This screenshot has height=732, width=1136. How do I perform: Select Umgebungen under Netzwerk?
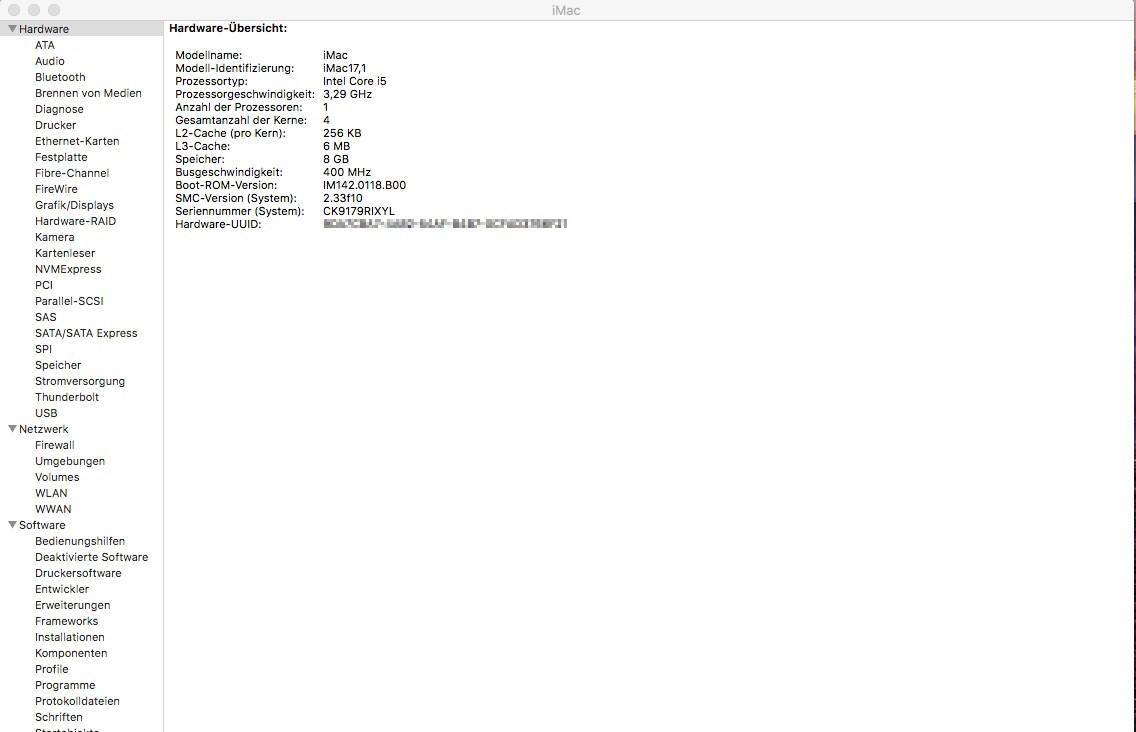[70, 461]
